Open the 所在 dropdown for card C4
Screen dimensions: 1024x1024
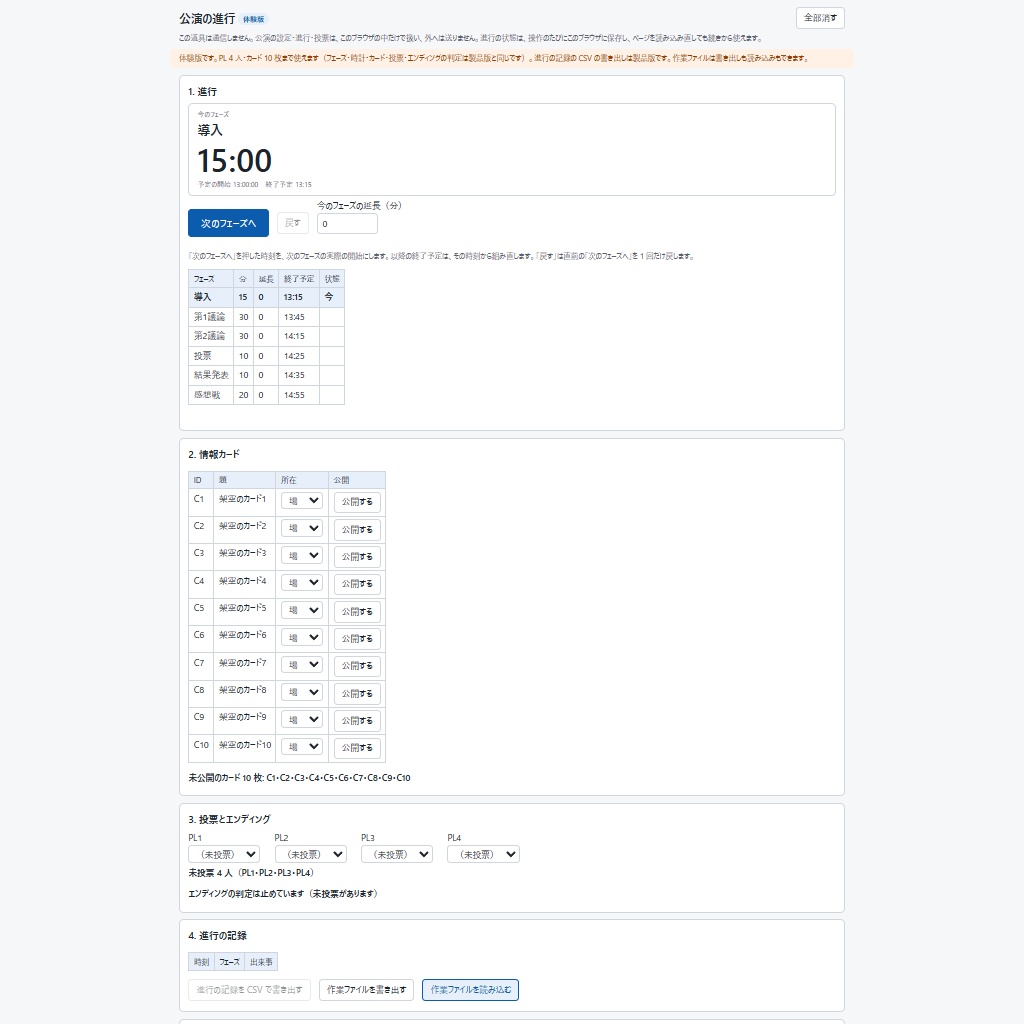coord(302,583)
